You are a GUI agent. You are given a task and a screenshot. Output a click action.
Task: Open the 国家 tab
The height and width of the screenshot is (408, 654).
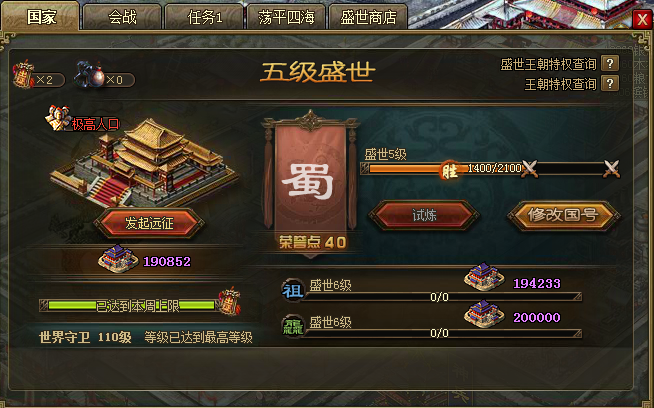(40, 17)
